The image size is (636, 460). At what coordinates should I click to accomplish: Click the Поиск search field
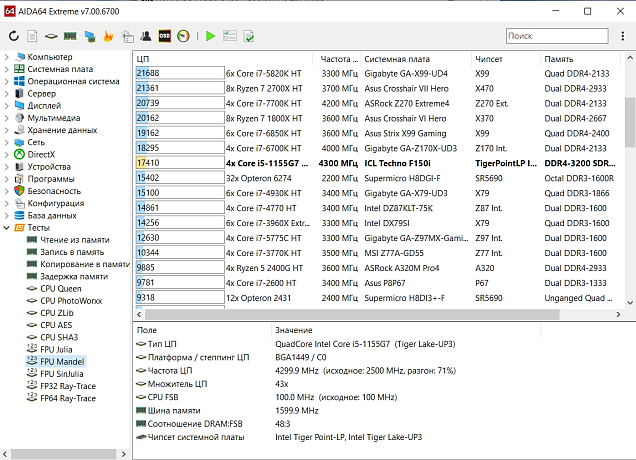pos(557,36)
